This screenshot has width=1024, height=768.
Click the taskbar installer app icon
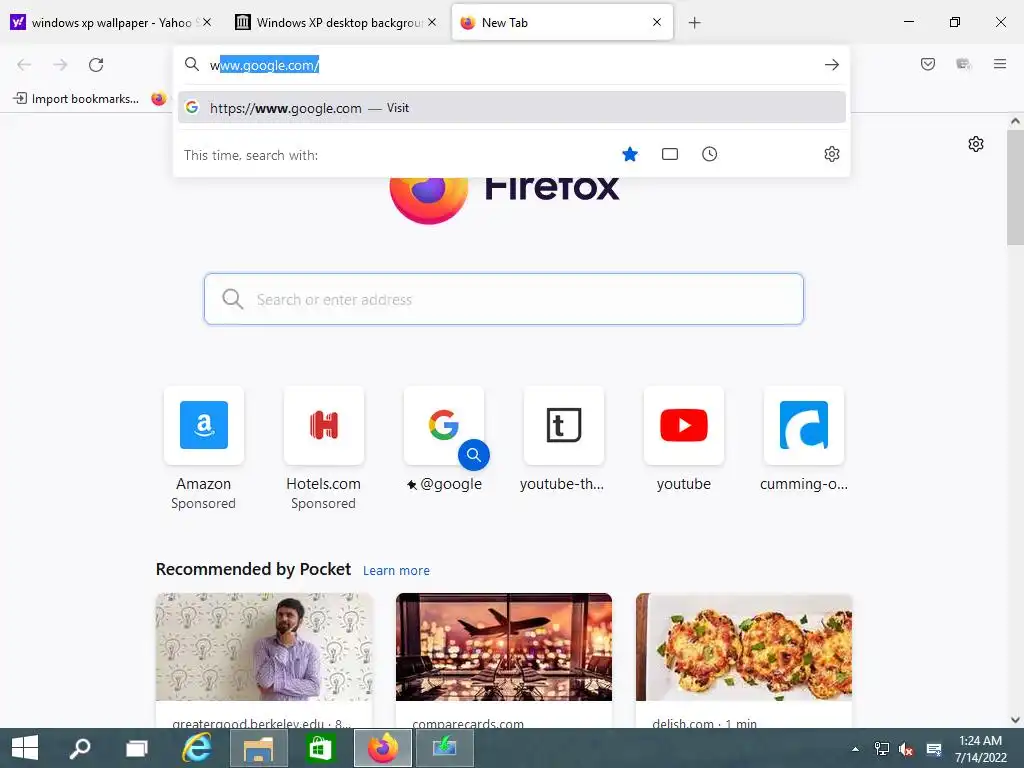(444, 748)
